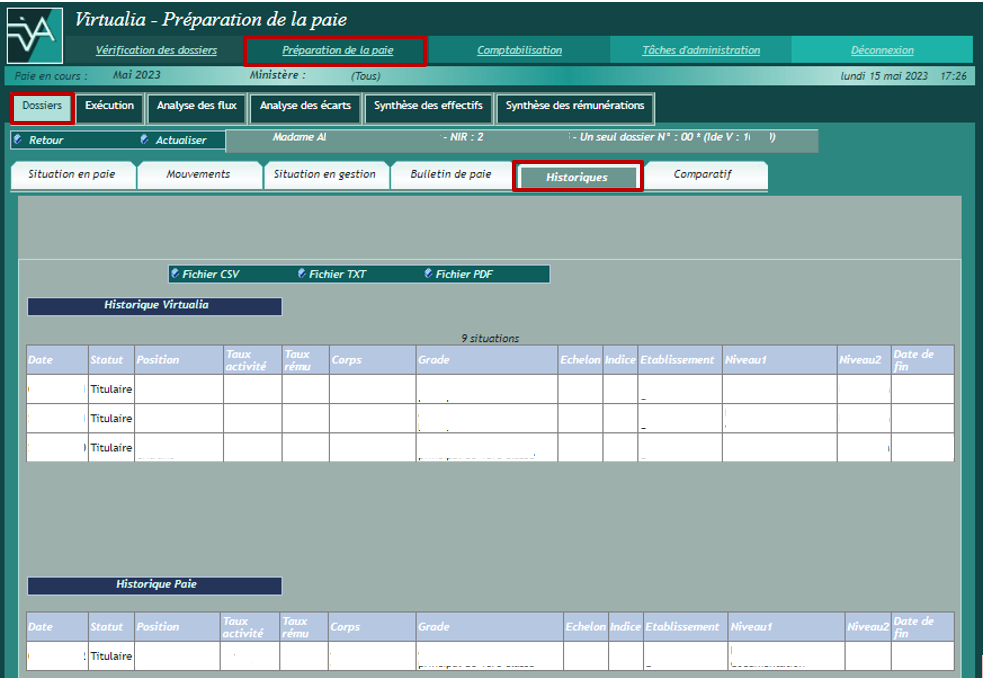Open the Vérification des dossiers menu

(x=156, y=50)
